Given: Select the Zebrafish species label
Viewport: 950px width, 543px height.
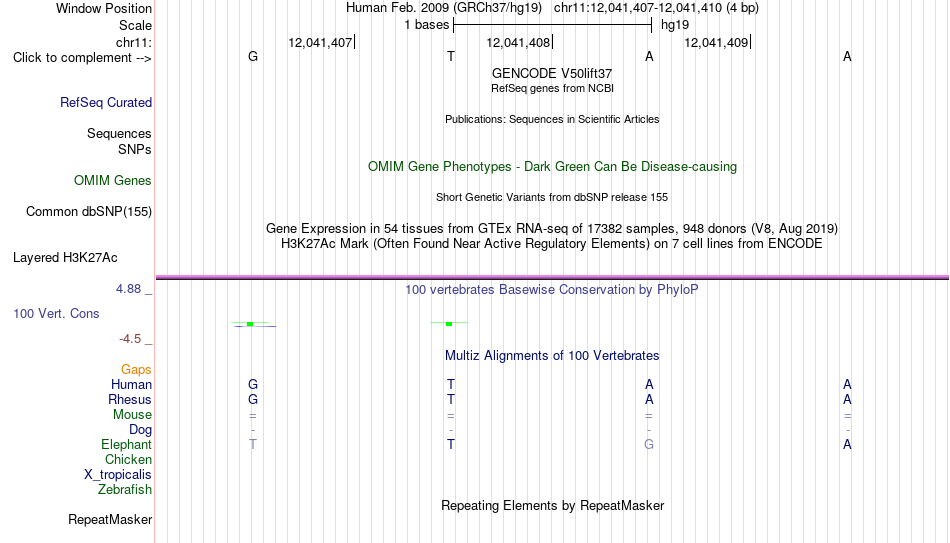Looking at the screenshot, I should [125, 490].
